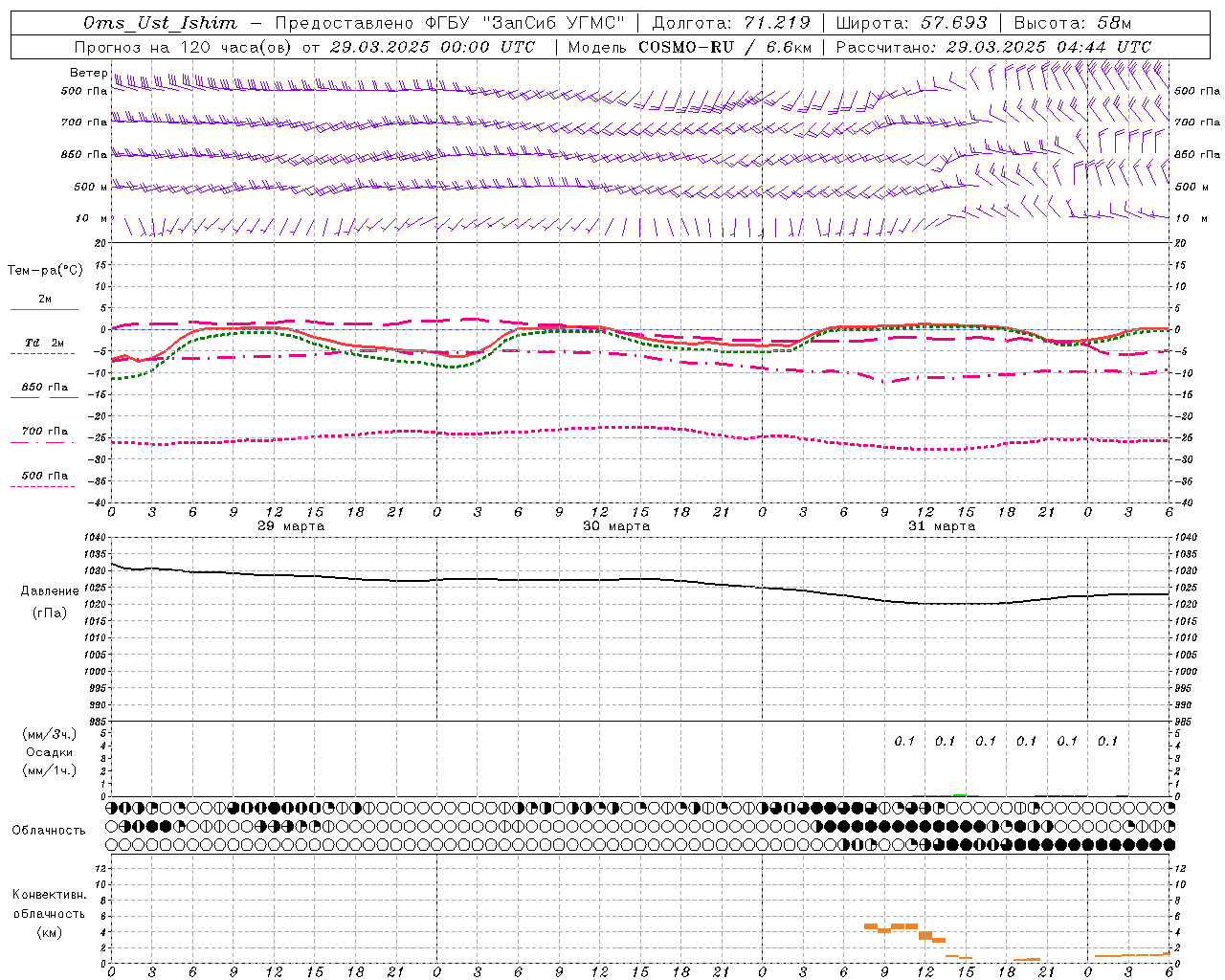
Task: Click the 20 tick on right temperature axis
Action: tap(1181, 244)
